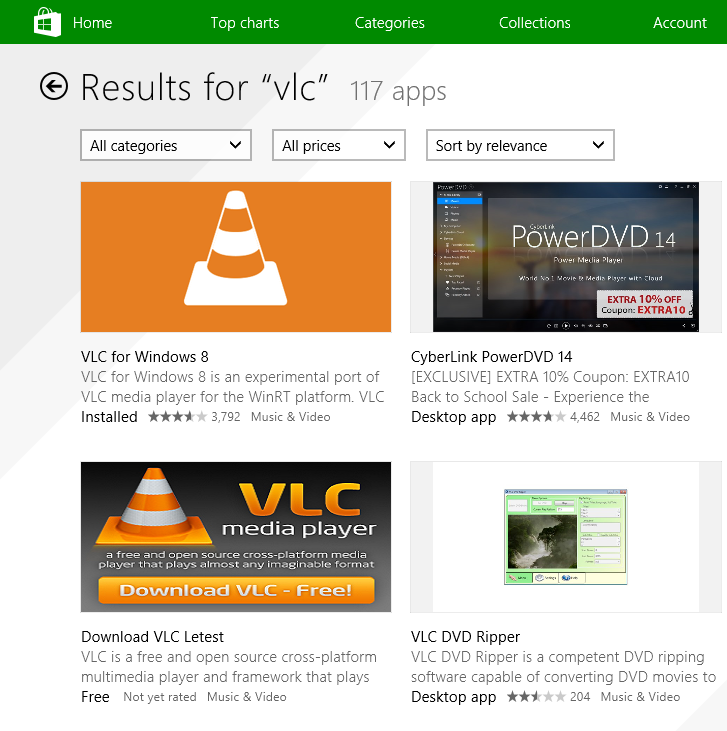The height and width of the screenshot is (731, 727).
Task: Expand the All categories dropdown
Action: tap(166, 145)
